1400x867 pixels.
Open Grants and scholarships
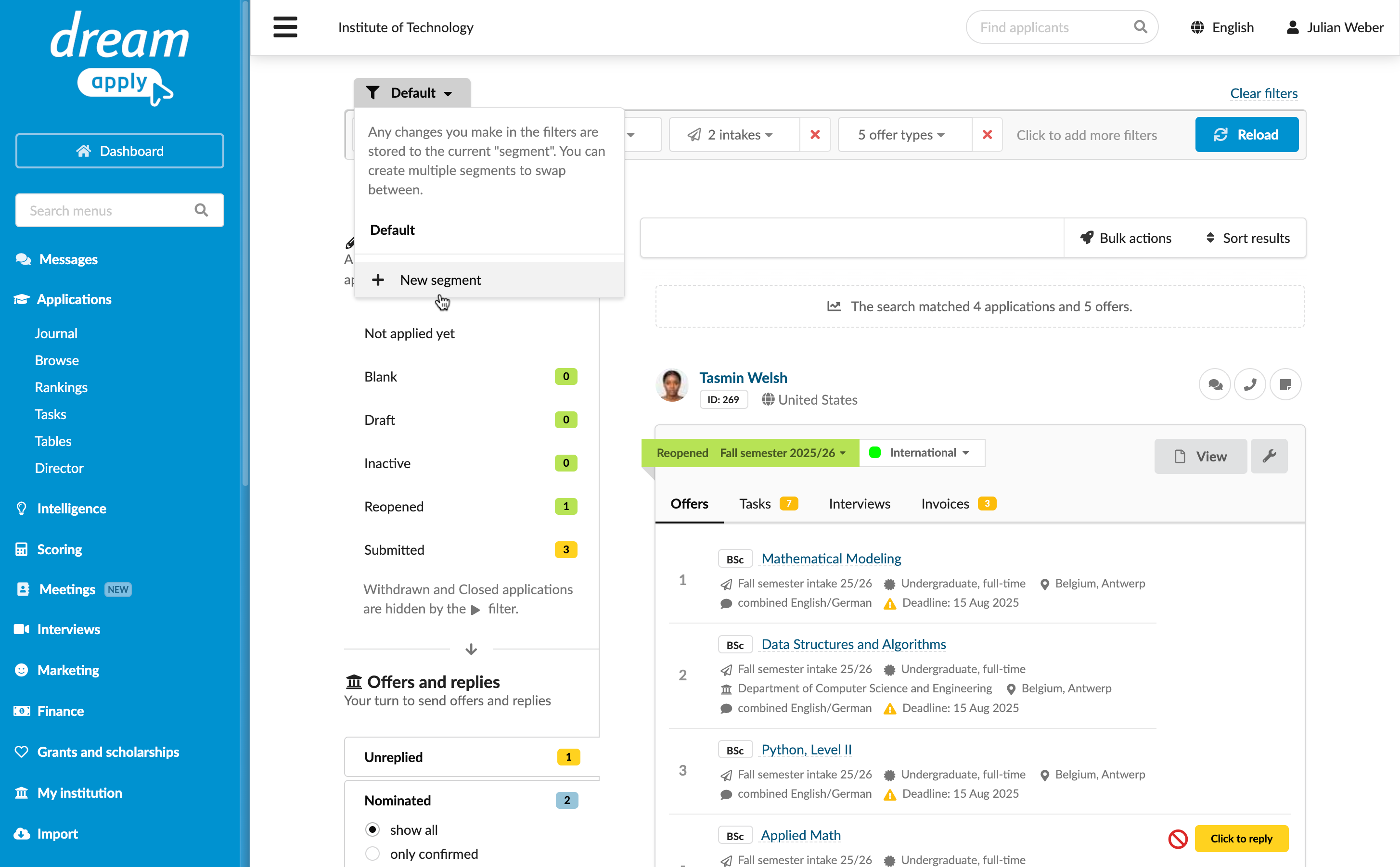point(108,752)
